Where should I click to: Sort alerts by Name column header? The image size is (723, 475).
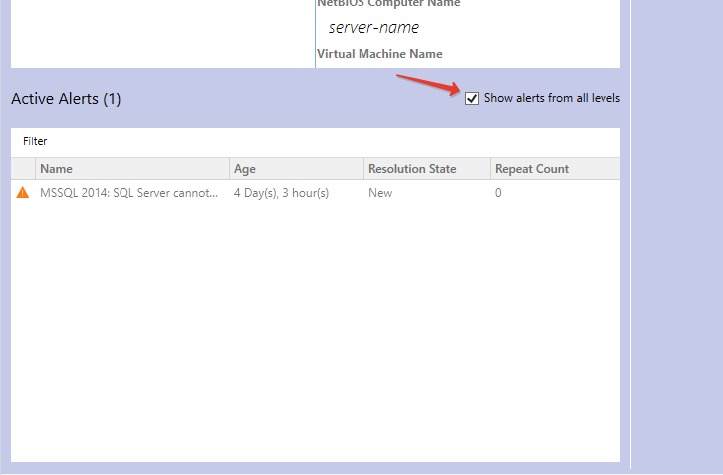tap(132, 169)
